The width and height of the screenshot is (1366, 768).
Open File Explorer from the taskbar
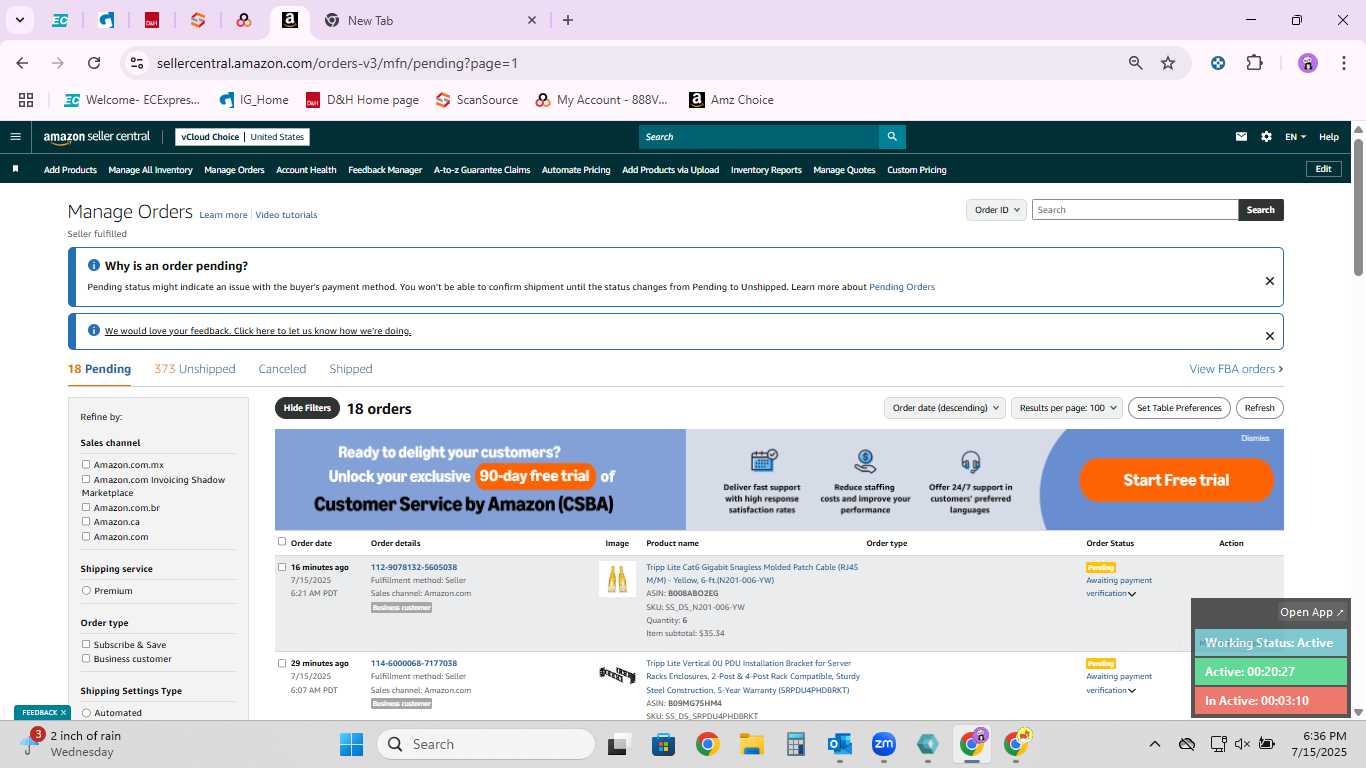click(752, 744)
